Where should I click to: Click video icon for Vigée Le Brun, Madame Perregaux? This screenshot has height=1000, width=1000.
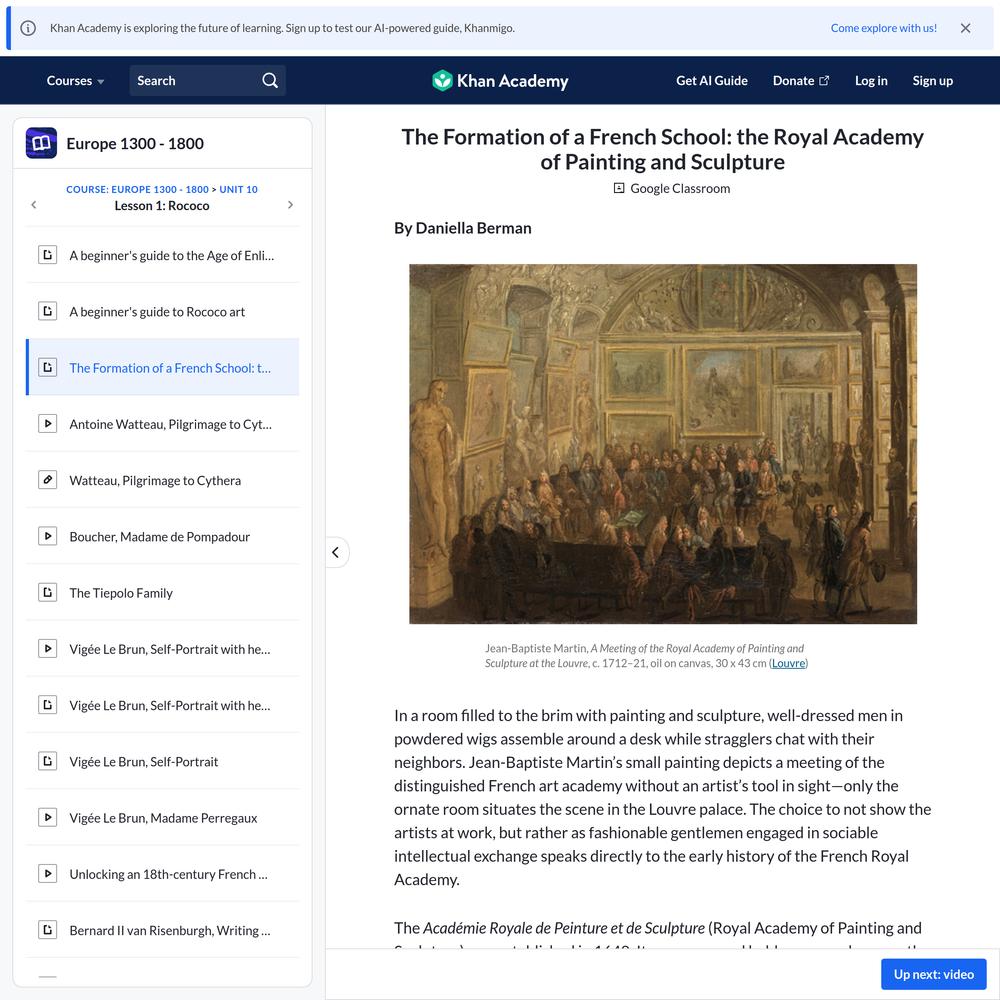[47, 817]
